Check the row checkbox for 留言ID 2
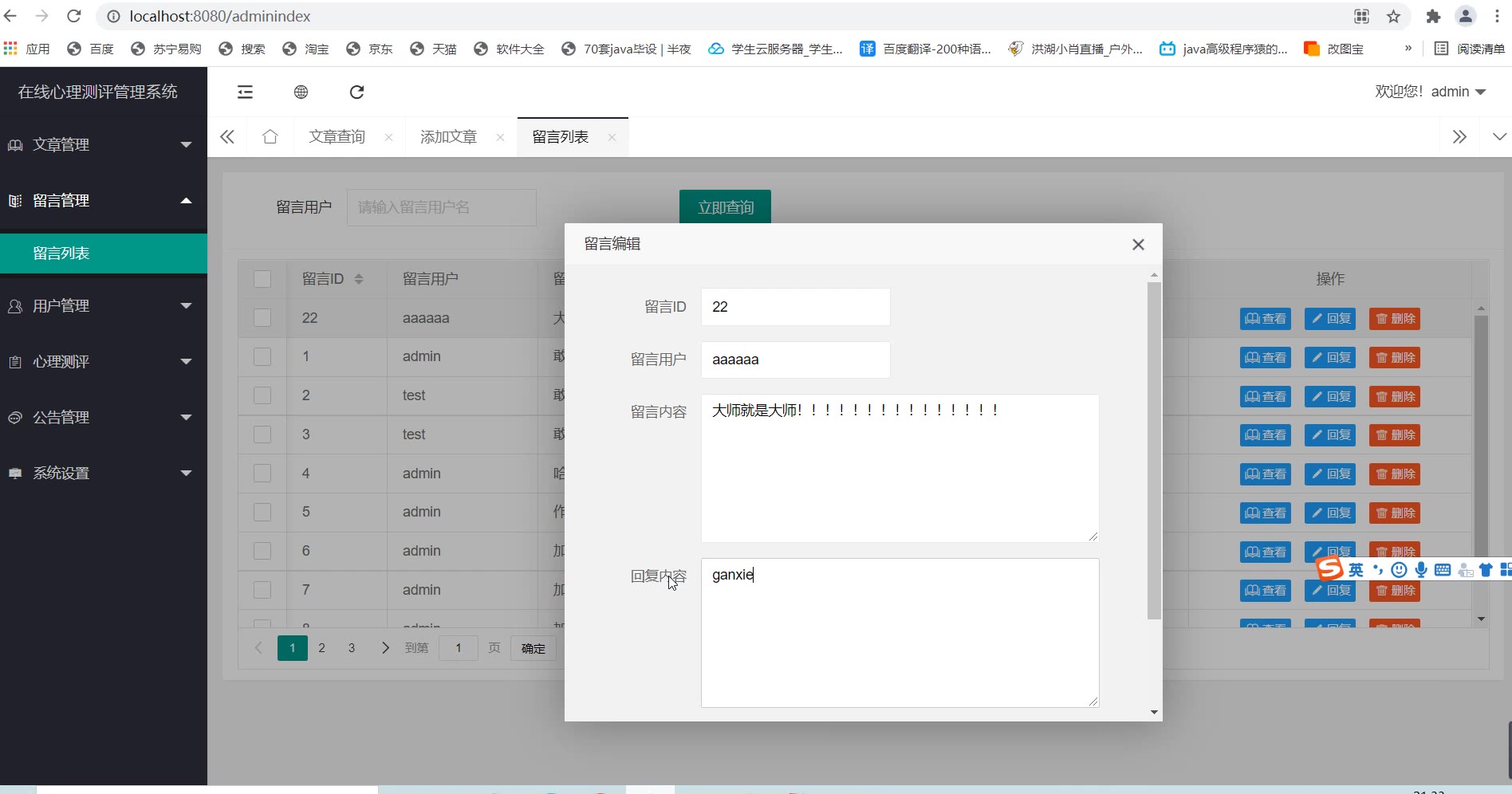 [x=262, y=395]
